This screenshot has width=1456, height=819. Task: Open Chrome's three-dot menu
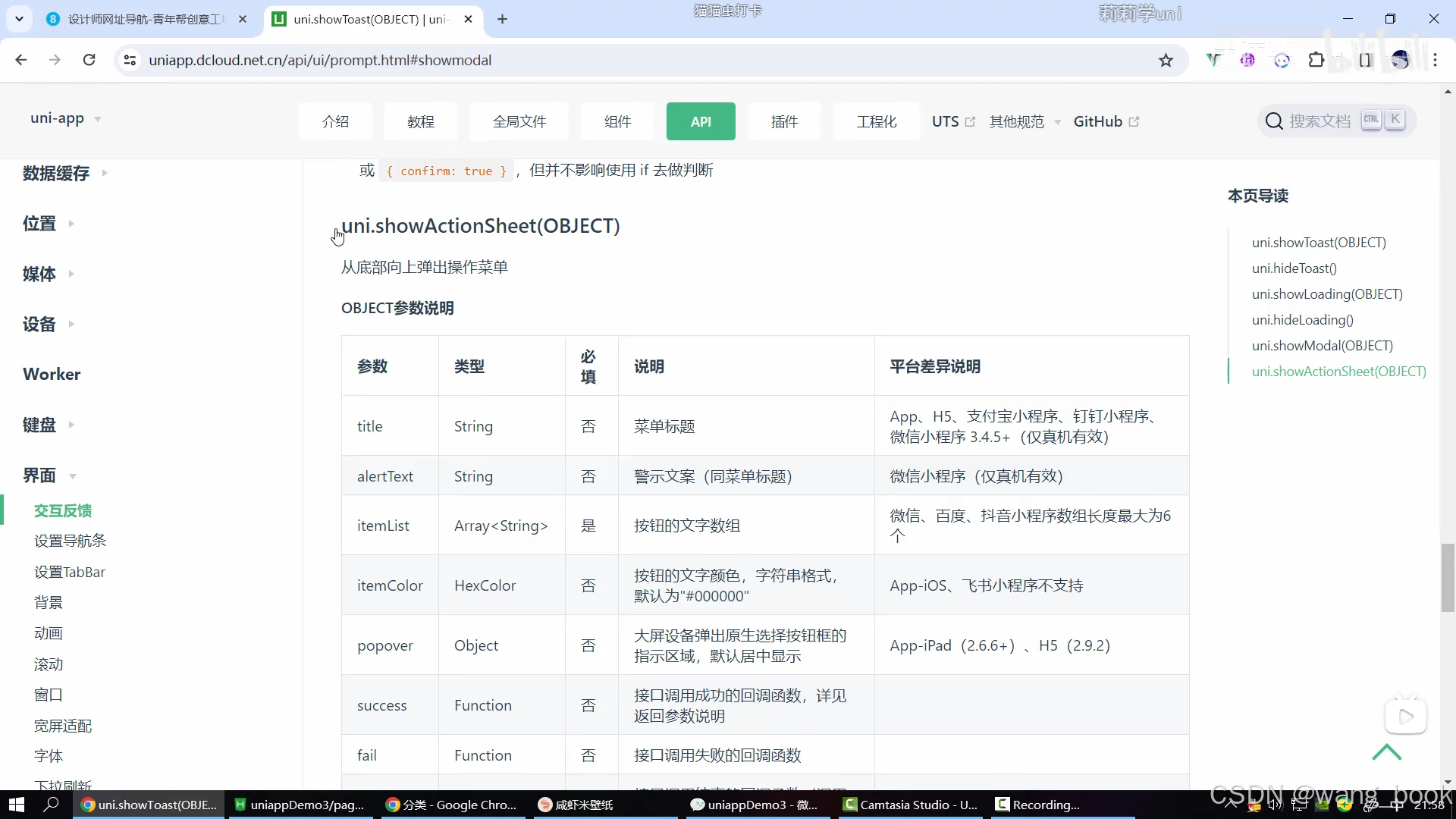pyautogui.click(x=1435, y=60)
